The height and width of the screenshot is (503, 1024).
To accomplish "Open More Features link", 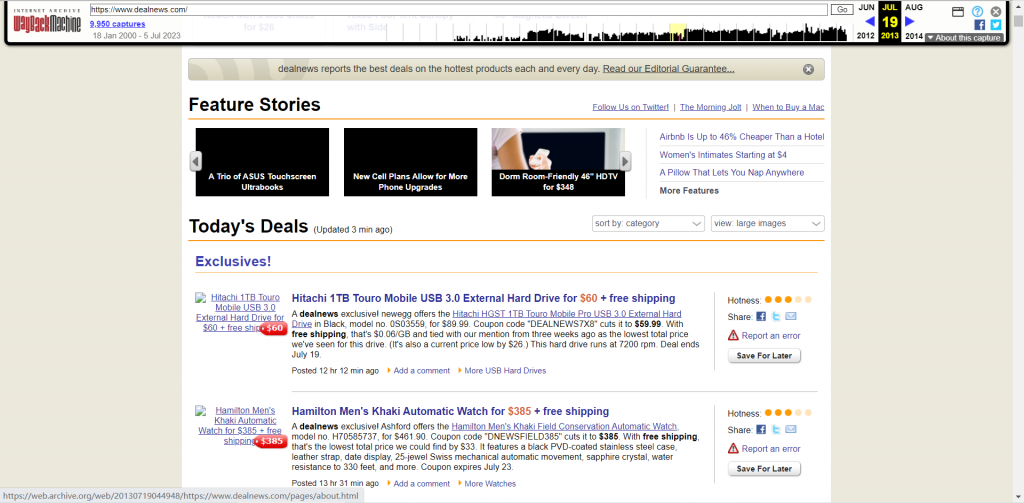I will 689,191.
